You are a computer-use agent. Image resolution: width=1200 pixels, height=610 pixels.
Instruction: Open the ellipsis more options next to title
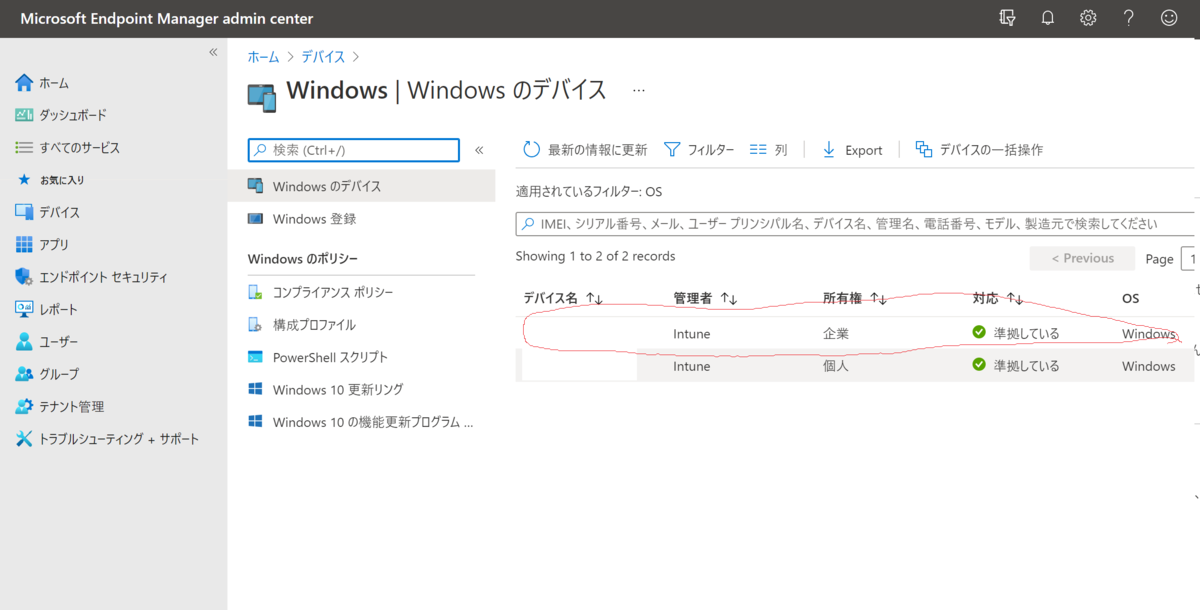[x=639, y=90]
